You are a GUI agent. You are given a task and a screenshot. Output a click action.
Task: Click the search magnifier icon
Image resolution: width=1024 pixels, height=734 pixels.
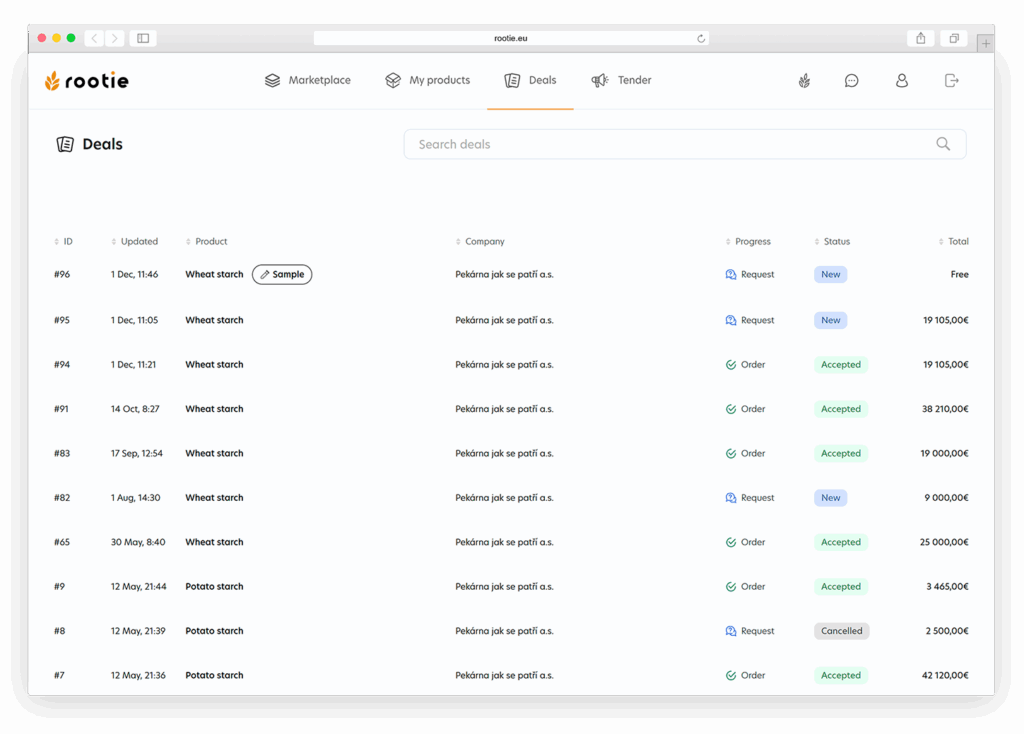tap(943, 144)
